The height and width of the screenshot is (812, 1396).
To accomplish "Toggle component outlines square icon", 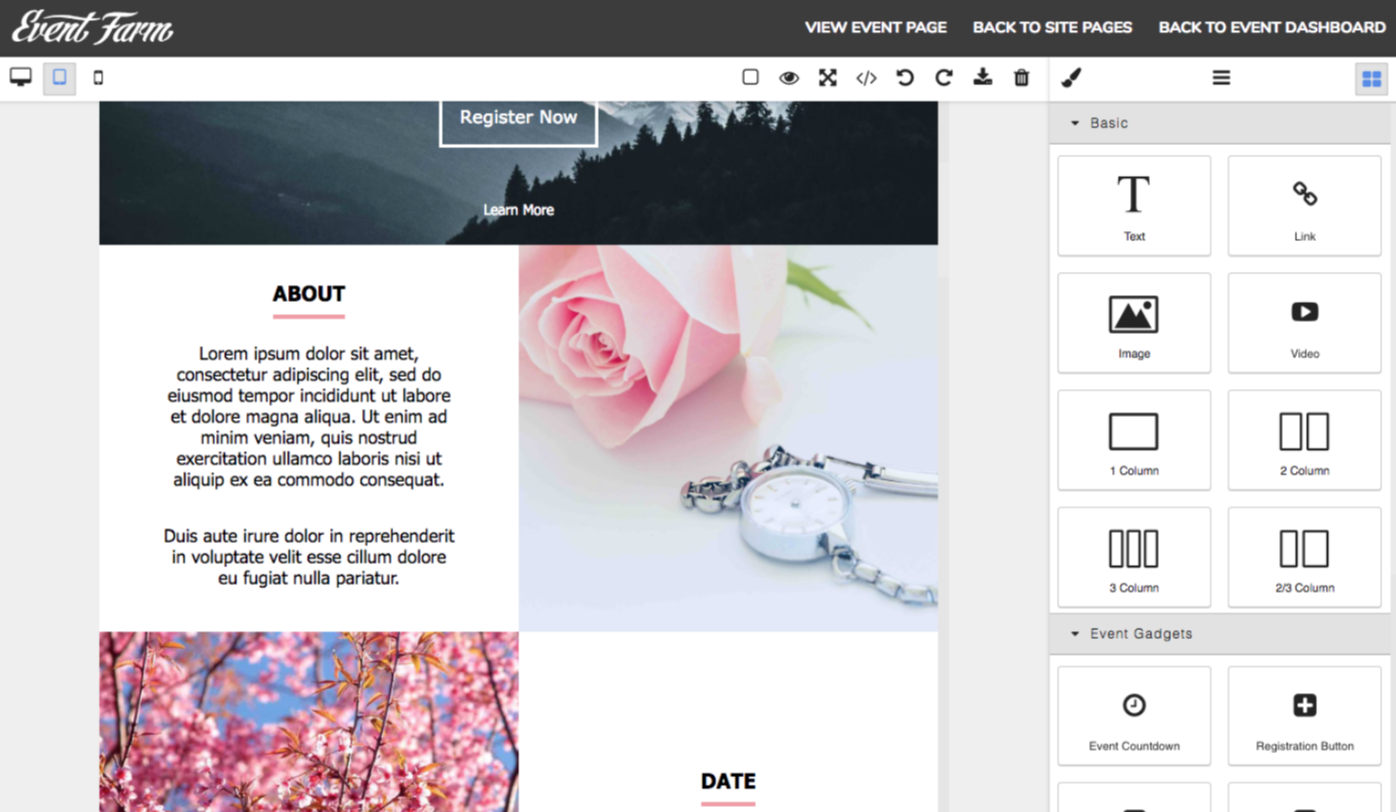I will coord(750,77).
